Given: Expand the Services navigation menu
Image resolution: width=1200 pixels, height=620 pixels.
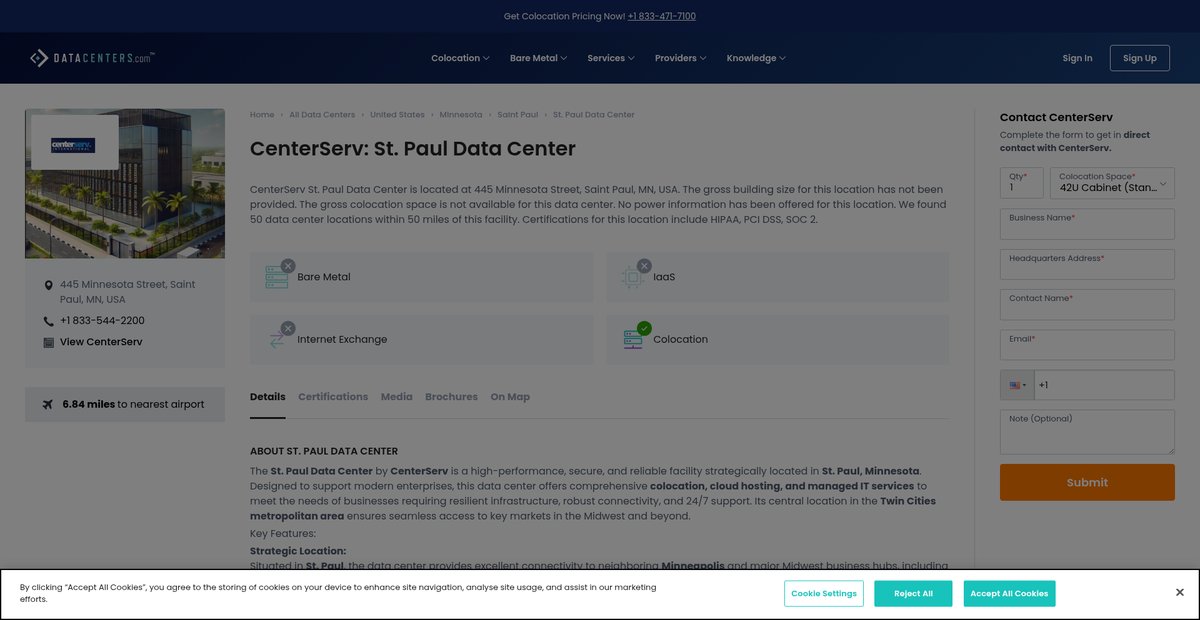Looking at the screenshot, I should [611, 58].
